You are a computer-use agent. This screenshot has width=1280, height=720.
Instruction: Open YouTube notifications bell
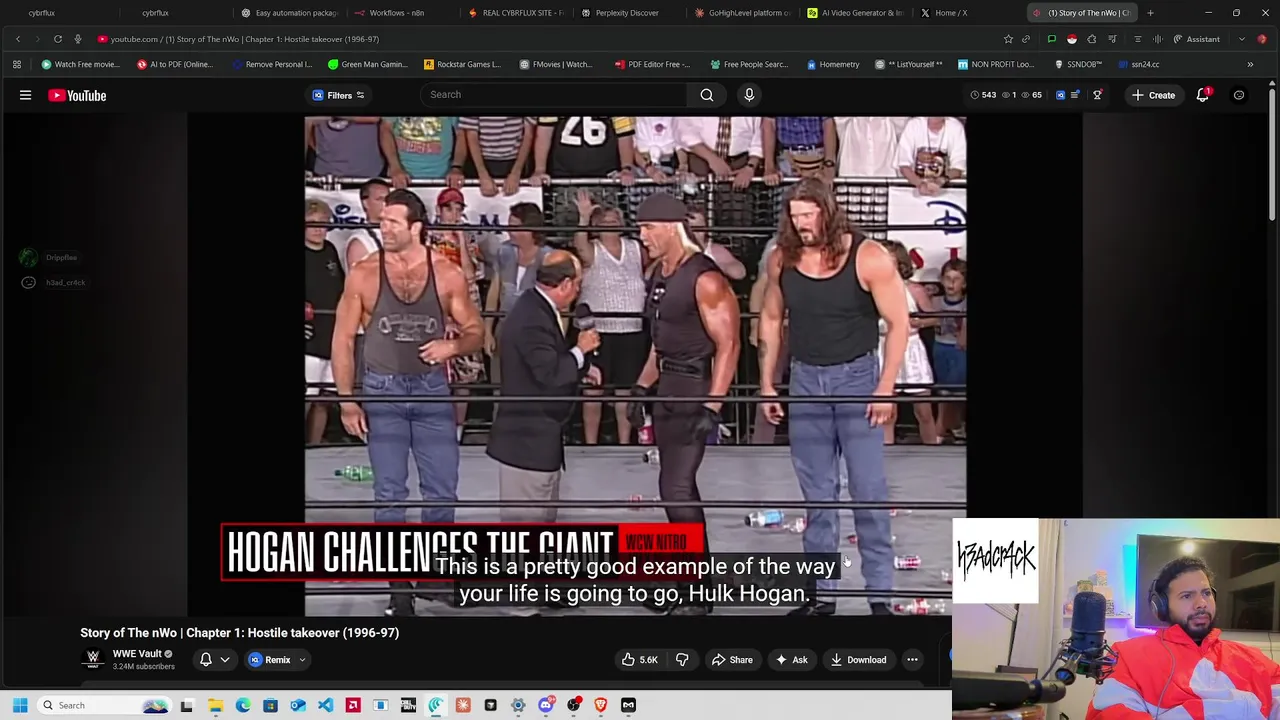coord(1203,95)
